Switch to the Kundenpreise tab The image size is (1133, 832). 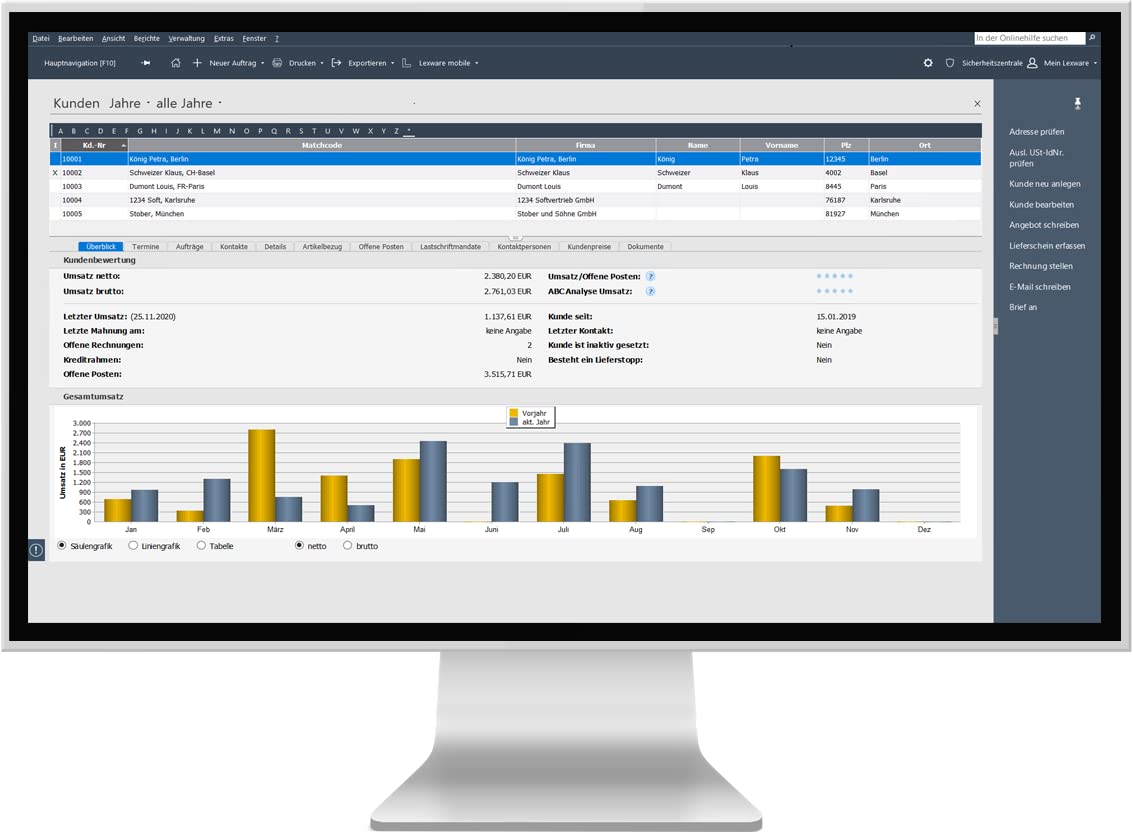pyautogui.click(x=589, y=246)
